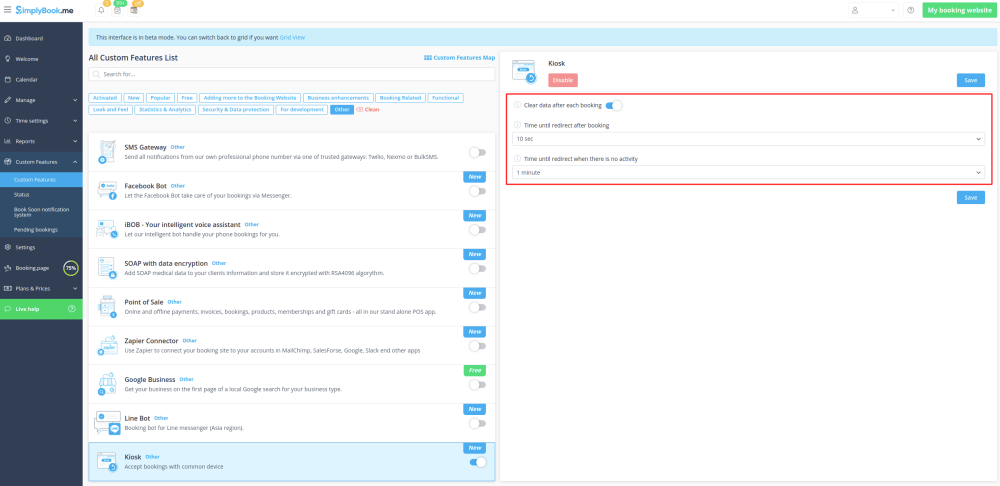Open the no activity redirect dropdown
The width and height of the screenshot is (1000, 486).
pyautogui.click(x=748, y=172)
